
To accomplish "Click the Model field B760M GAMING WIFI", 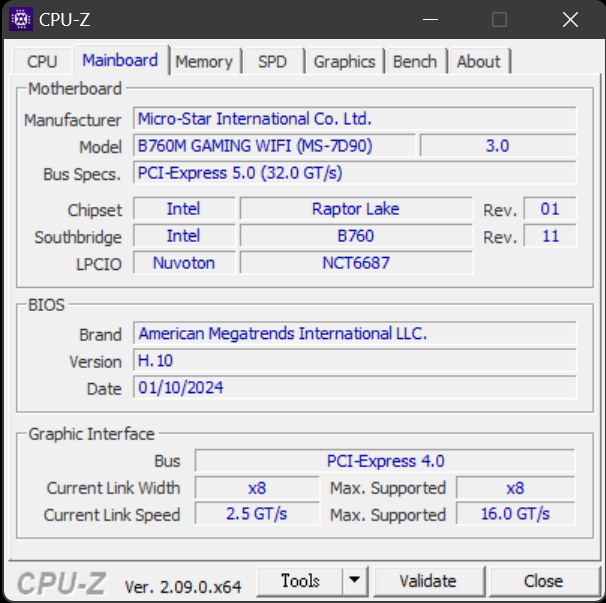I will coord(274,146).
